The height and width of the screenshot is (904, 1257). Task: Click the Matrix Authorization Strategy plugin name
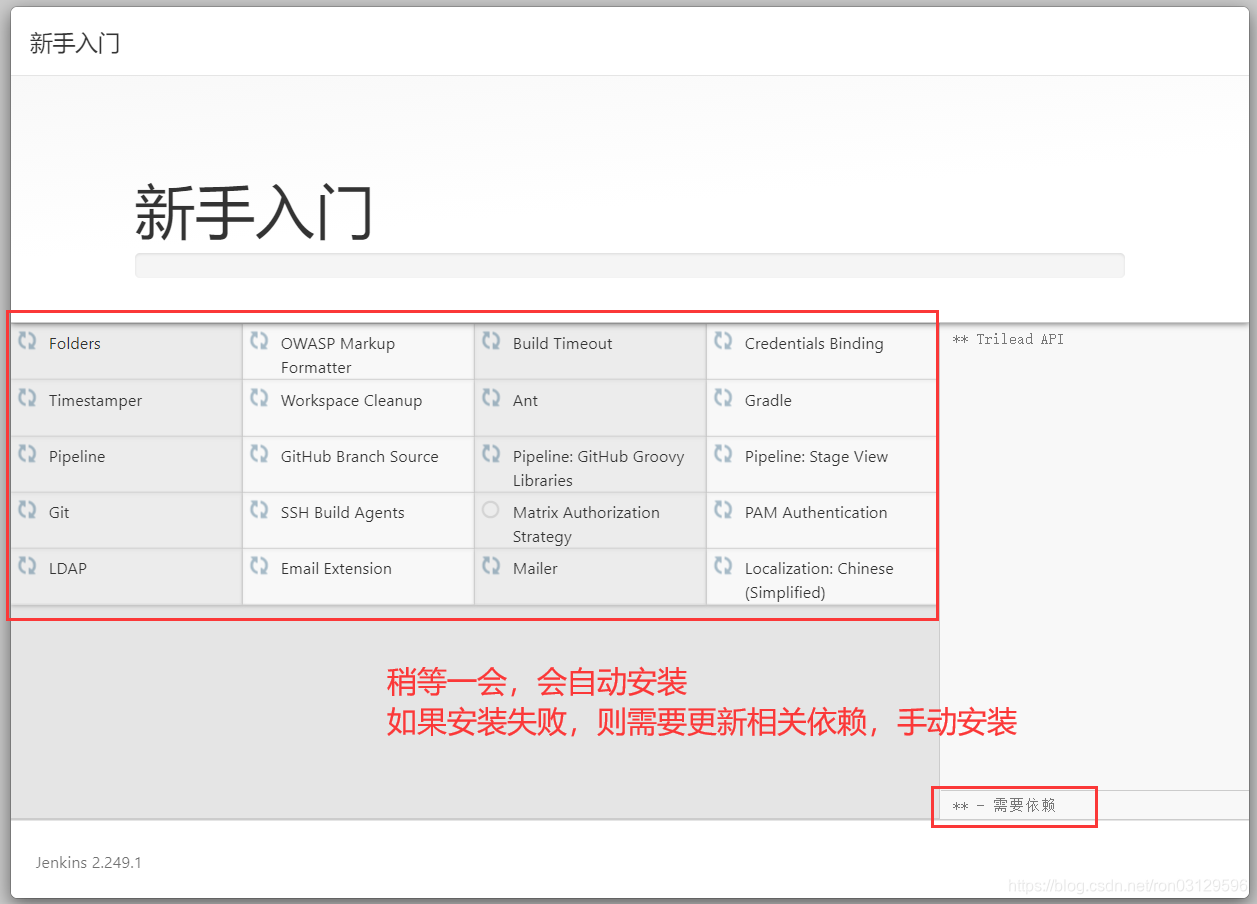(x=586, y=524)
